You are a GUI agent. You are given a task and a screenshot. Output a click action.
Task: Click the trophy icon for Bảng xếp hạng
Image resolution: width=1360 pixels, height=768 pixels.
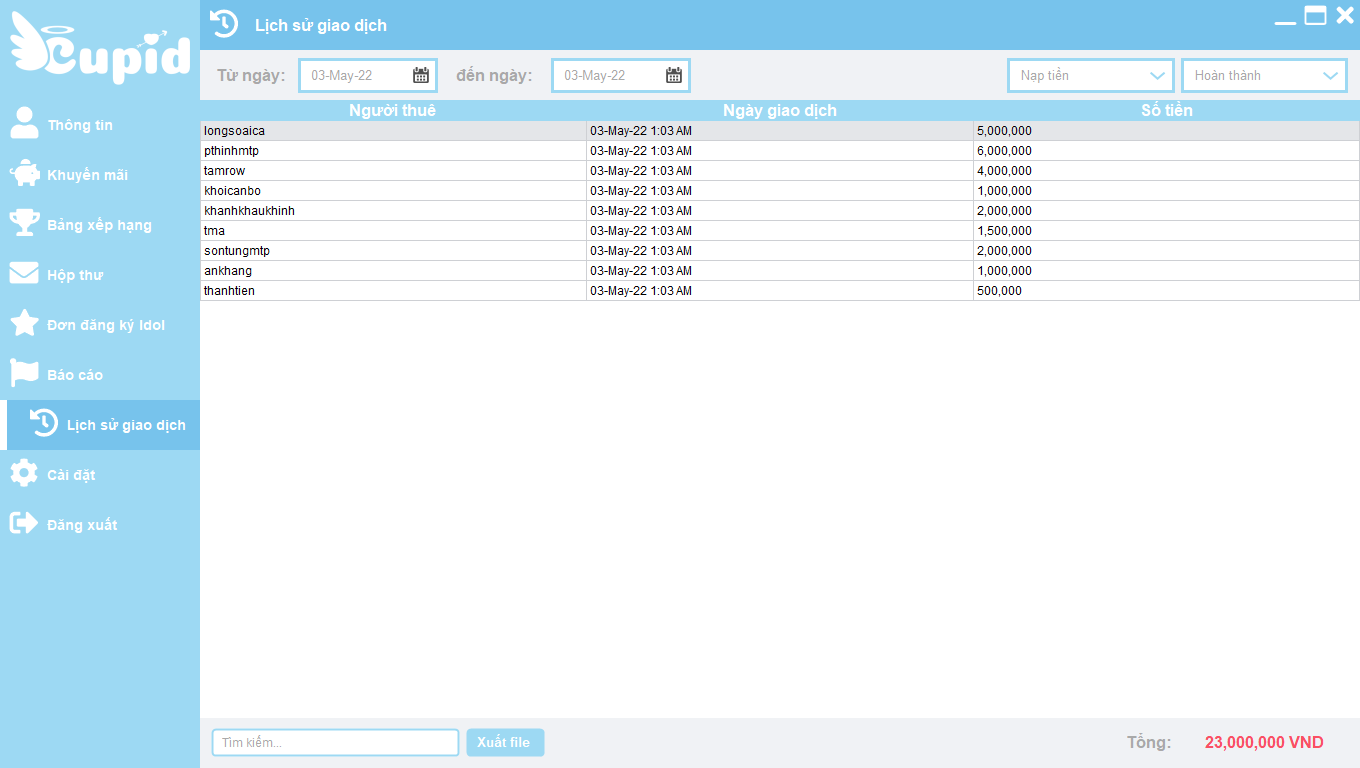(24, 223)
